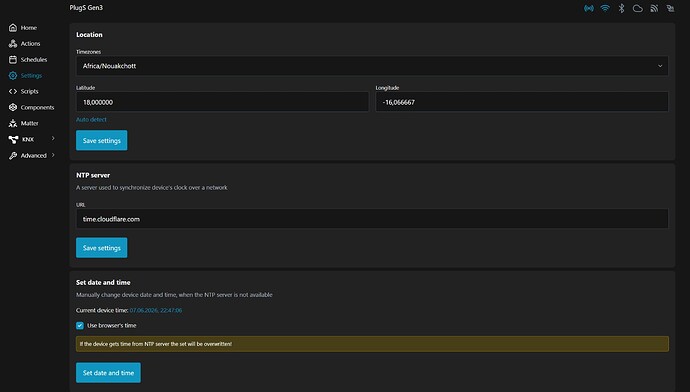Screen dimensions: 690x392
Task: Open the Components menu item
Action: point(37,107)
